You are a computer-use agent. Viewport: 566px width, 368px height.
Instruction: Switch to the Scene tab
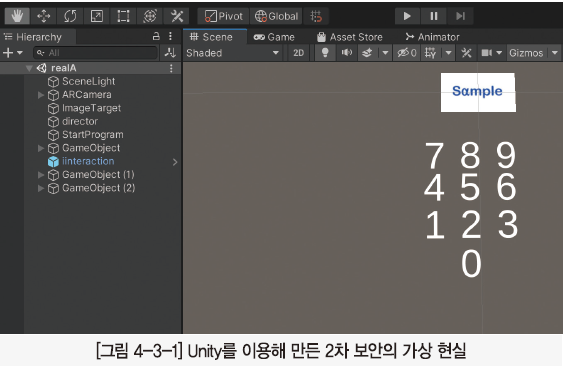pos(215,37)
